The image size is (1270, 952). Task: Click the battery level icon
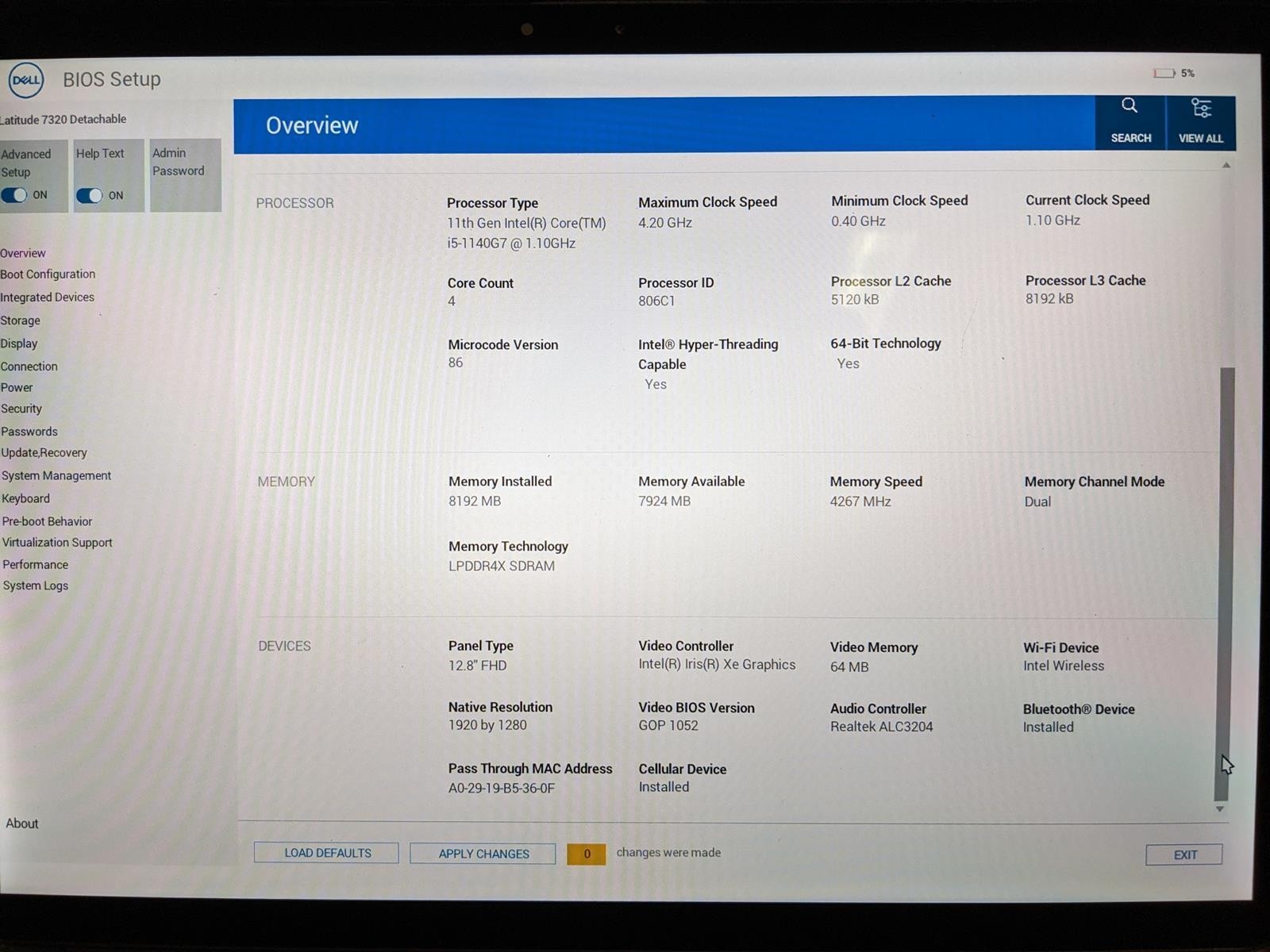1164,73
